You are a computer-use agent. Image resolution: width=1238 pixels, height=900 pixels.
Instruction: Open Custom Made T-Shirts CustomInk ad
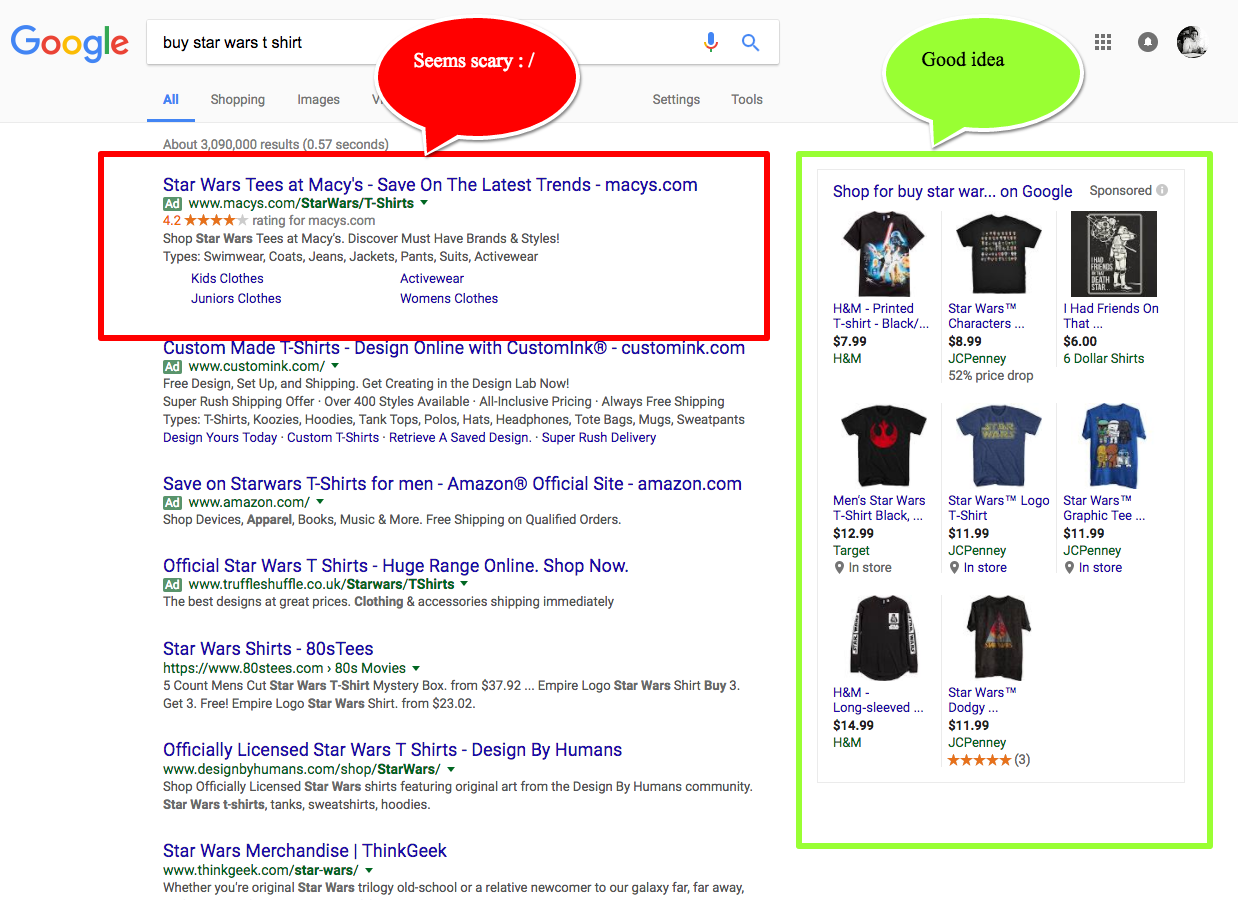tap(454, 348)
